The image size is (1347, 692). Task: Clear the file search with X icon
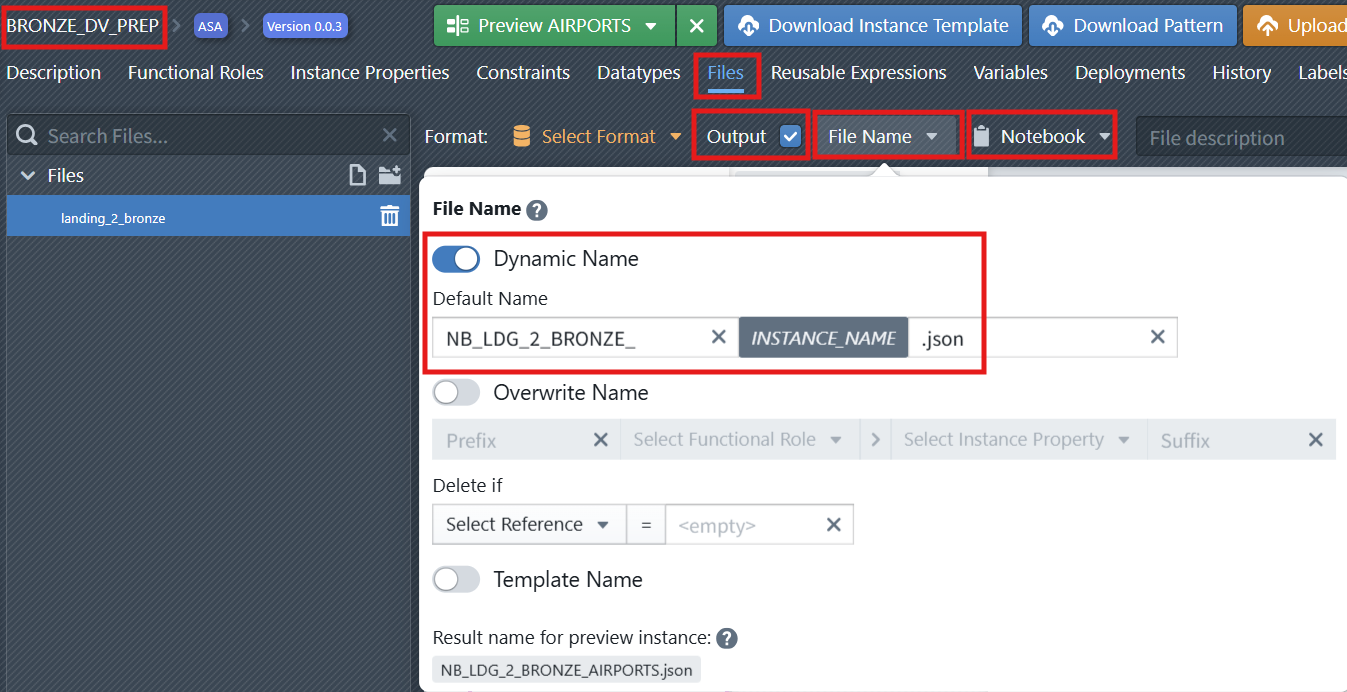pyautogui.click(x=390, y=136)
